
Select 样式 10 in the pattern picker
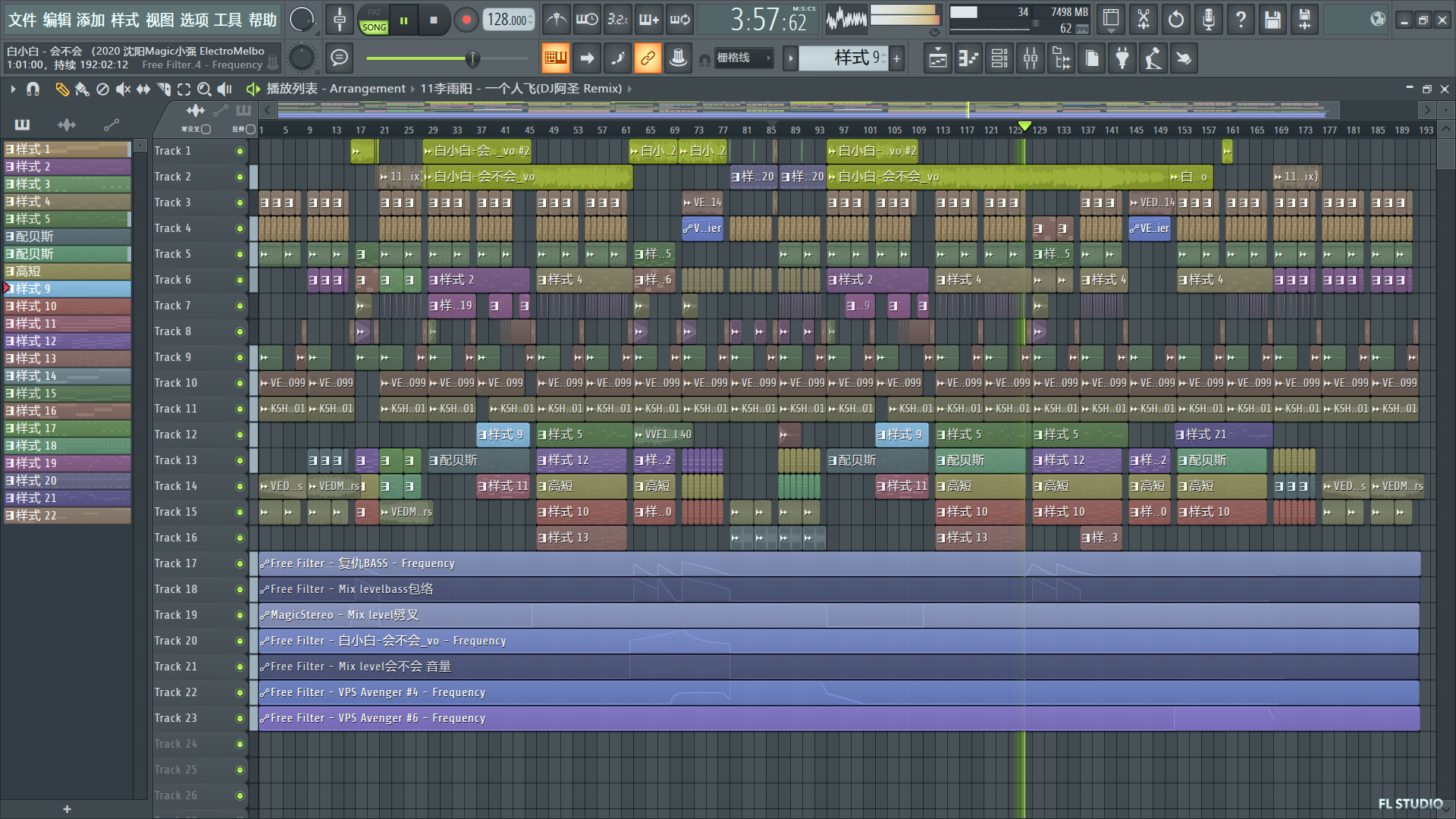67,306
